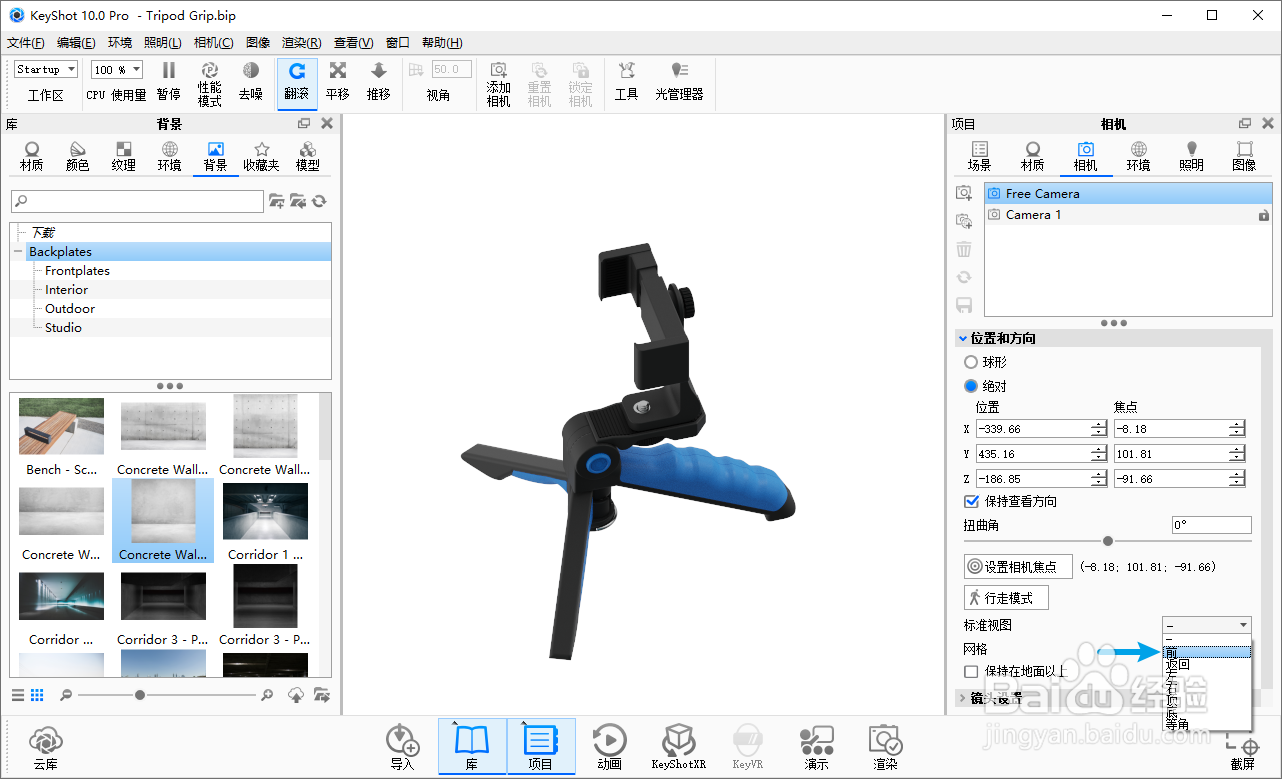This screenshot has height=779, width=1282.
Task: Collapse the 位置和方向 section
Action: [x=963, y=338]
